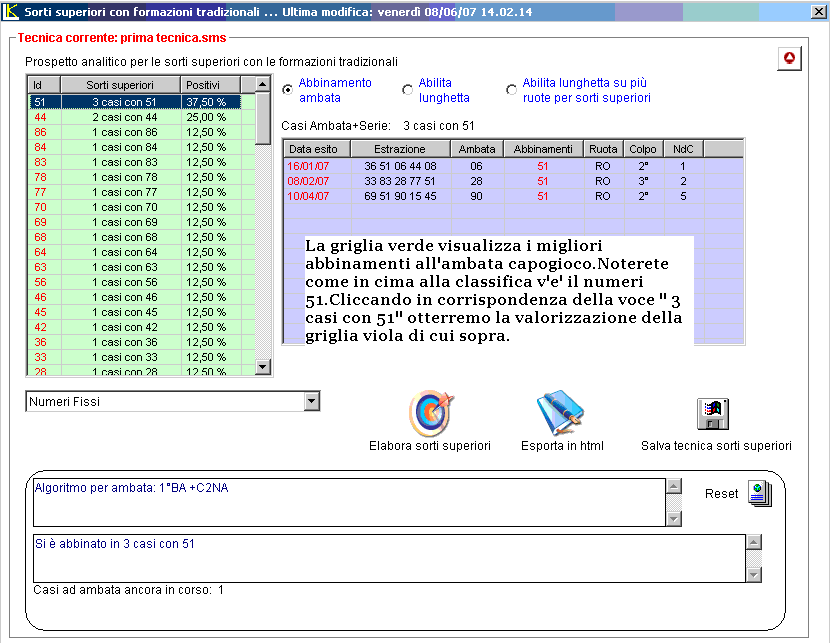This screenshot has height=643, width=830.
Task: Click the date 10/04/07 in results grid
Action: pyautogui.click(x=308, y=196)
